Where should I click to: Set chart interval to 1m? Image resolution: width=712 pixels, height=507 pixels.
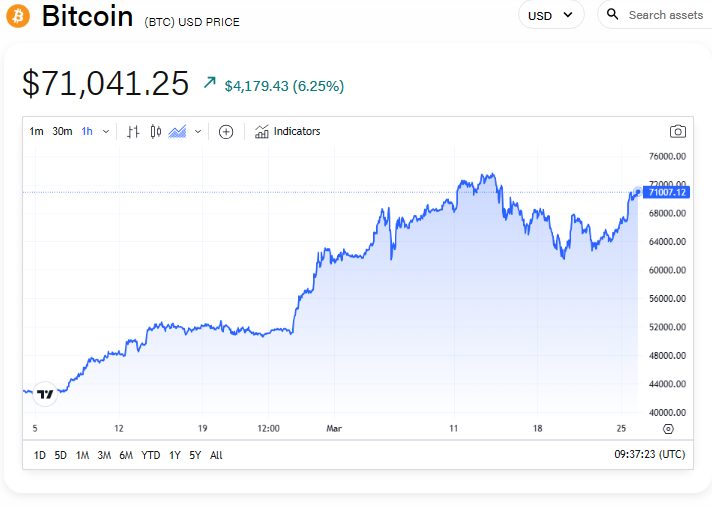36,131
